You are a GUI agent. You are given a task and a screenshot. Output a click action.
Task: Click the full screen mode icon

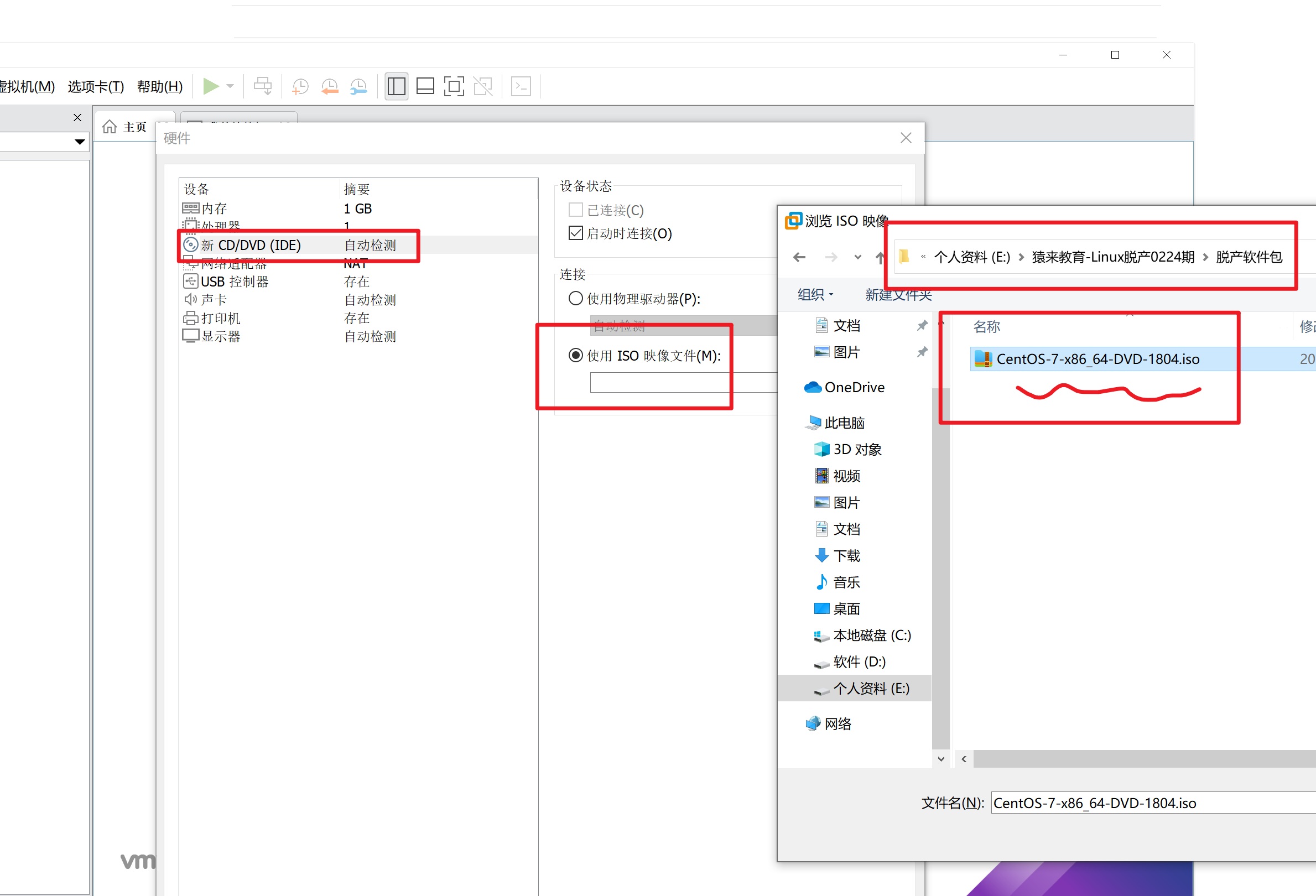coord(454,87)
